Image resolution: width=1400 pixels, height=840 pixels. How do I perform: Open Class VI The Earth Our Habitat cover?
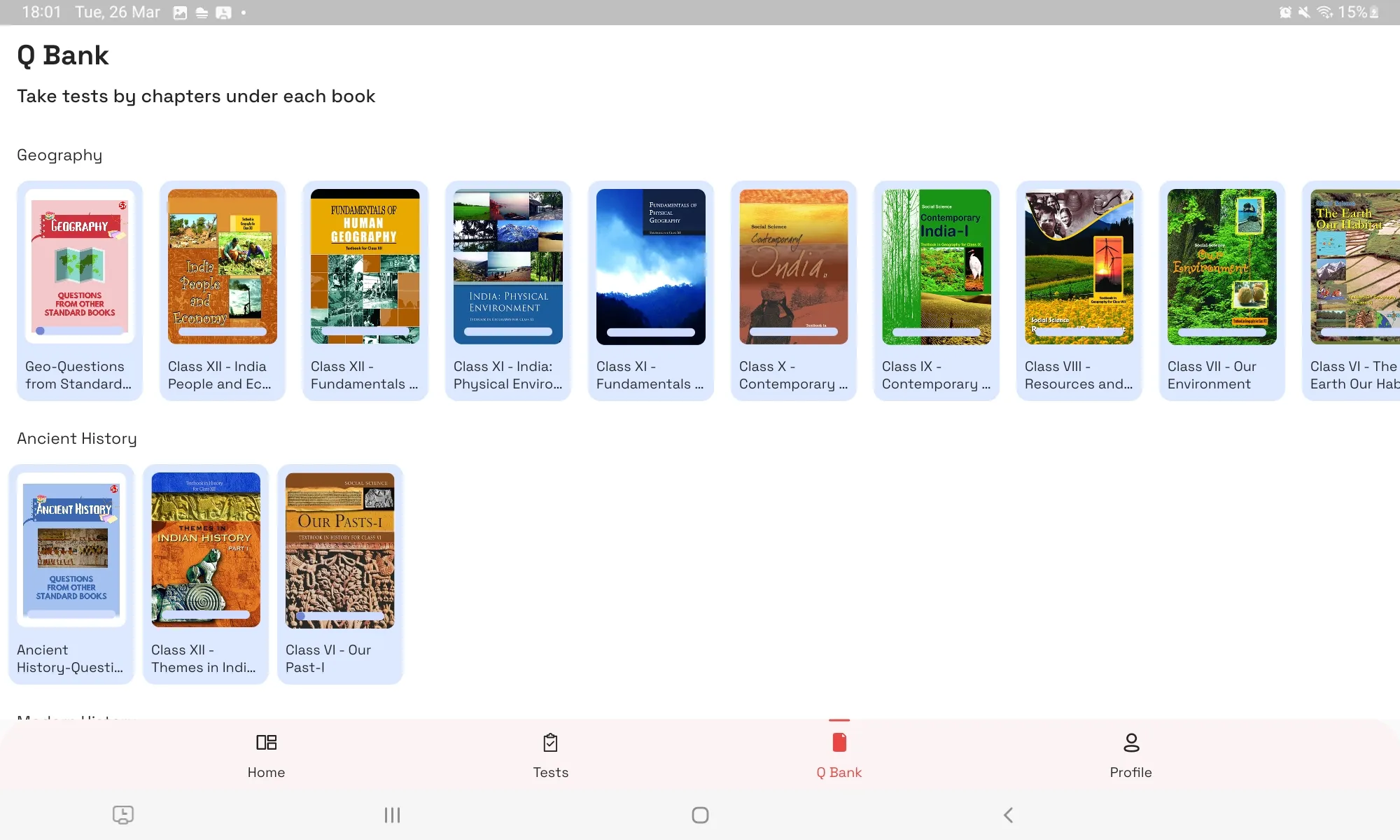point(1355,266)
